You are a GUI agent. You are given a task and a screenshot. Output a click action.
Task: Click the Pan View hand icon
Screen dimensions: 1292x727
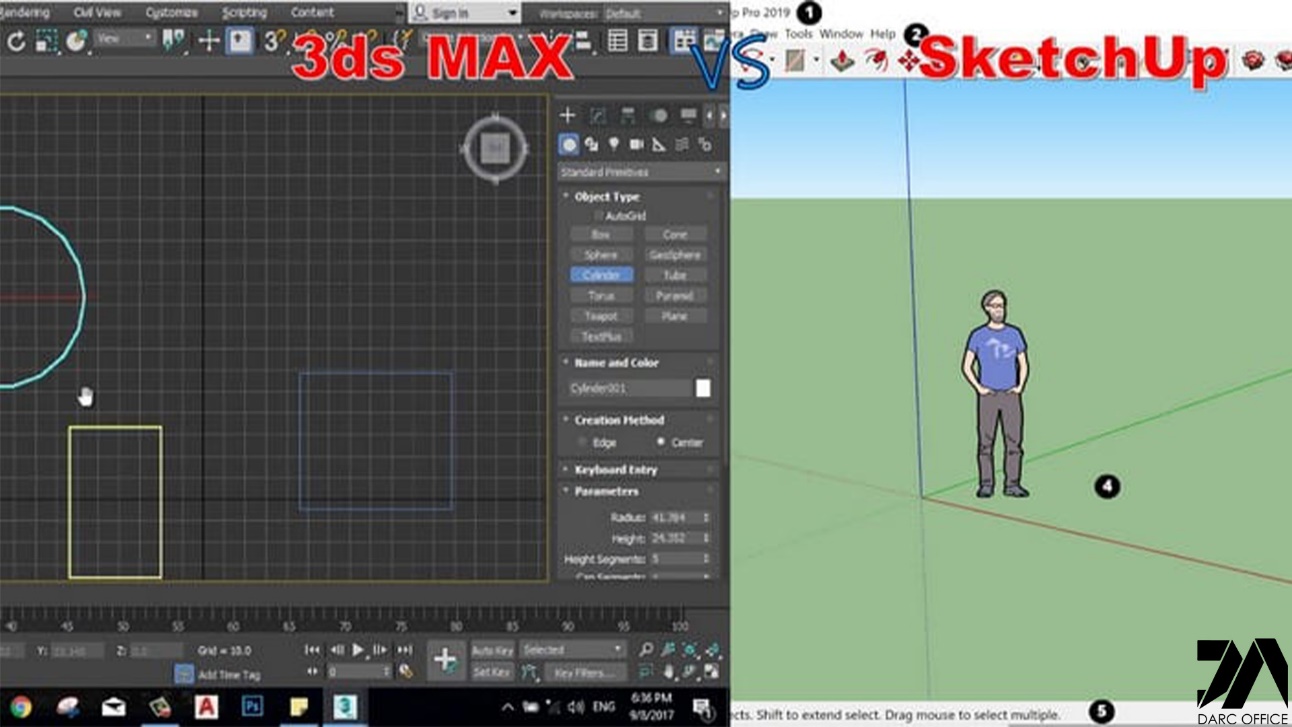[668, 672]
